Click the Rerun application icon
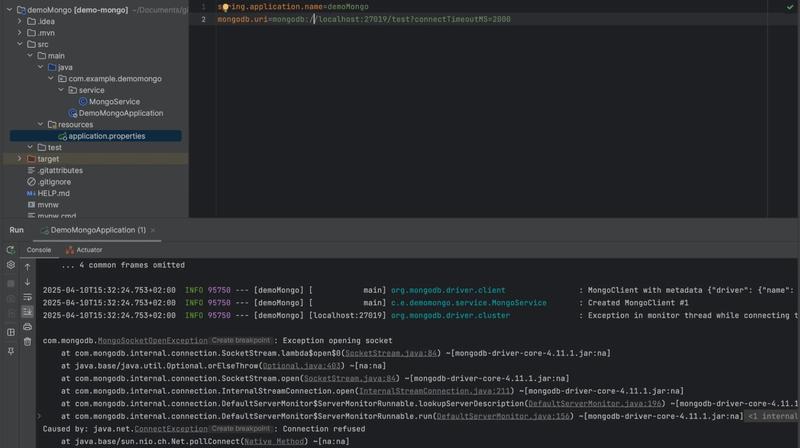The height and width of the screenshot is (448, 800). click(x=11, y=250)
